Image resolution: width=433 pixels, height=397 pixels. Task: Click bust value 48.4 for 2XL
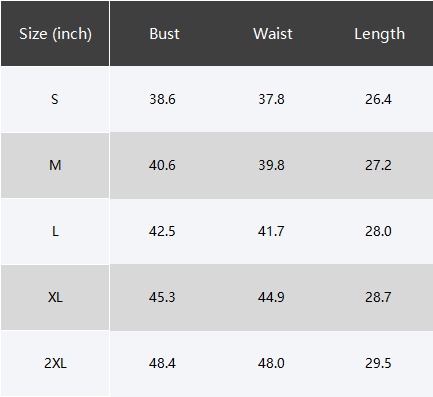tap(162, 363)
